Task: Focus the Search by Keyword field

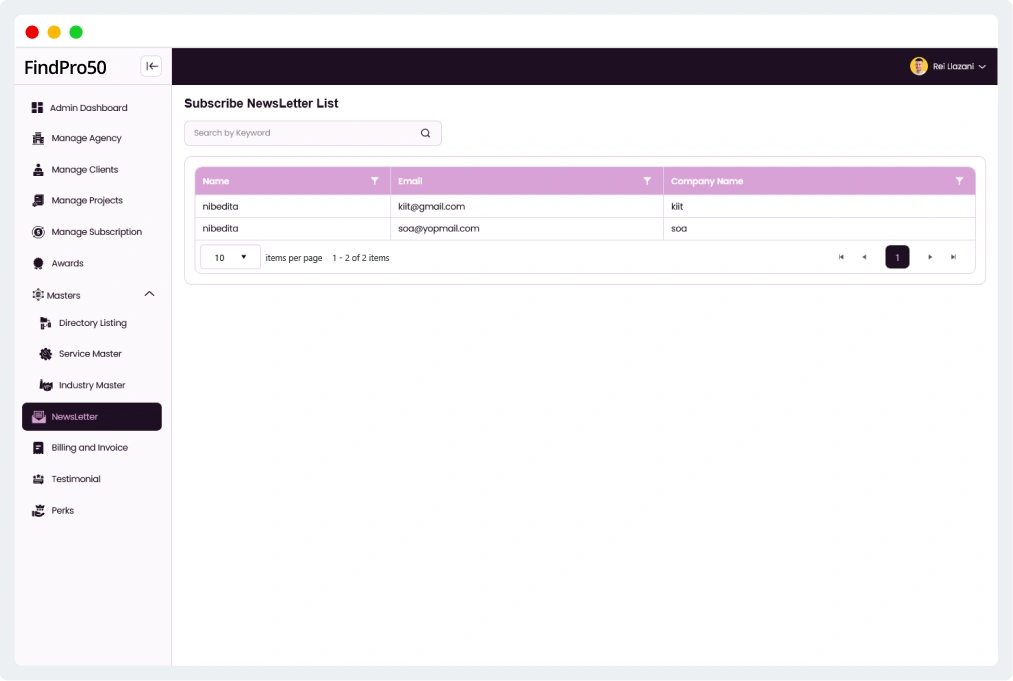Action: [x=300, y=133]
